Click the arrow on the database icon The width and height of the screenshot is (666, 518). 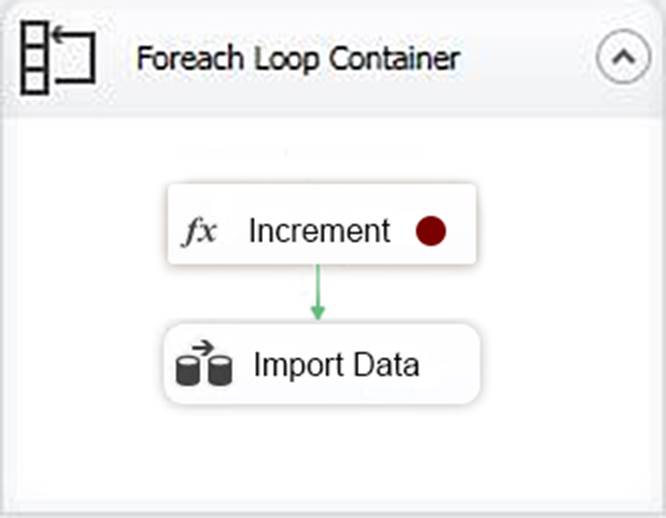[x=203, y=348]
